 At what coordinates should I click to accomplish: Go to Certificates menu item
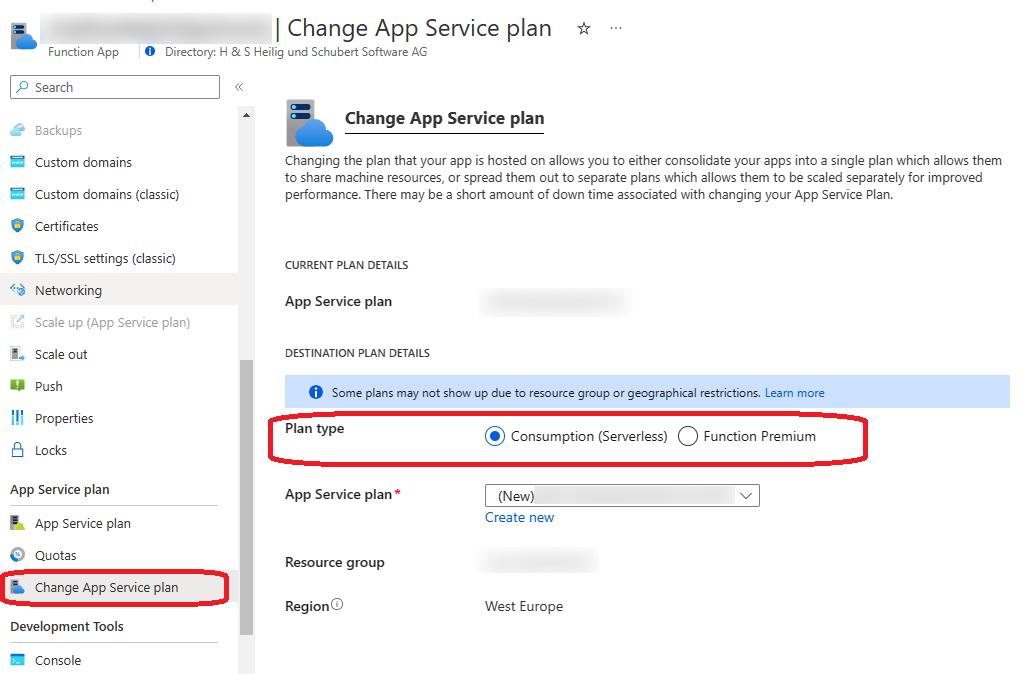tap(67, 226)
